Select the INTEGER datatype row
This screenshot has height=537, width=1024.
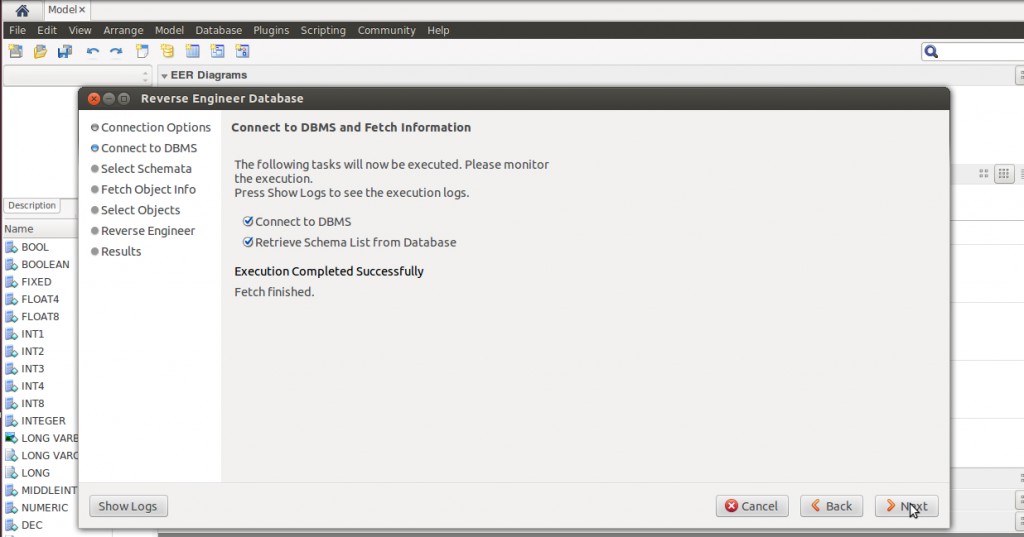(x=40, y=421)
